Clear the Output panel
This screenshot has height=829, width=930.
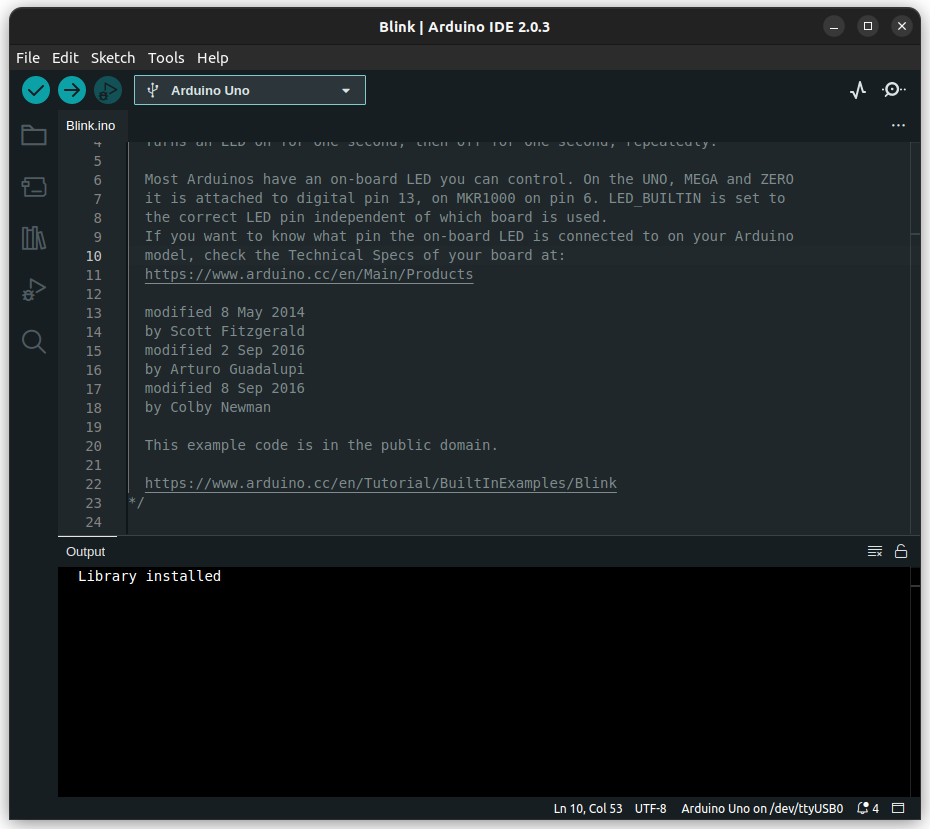[875, 551]
